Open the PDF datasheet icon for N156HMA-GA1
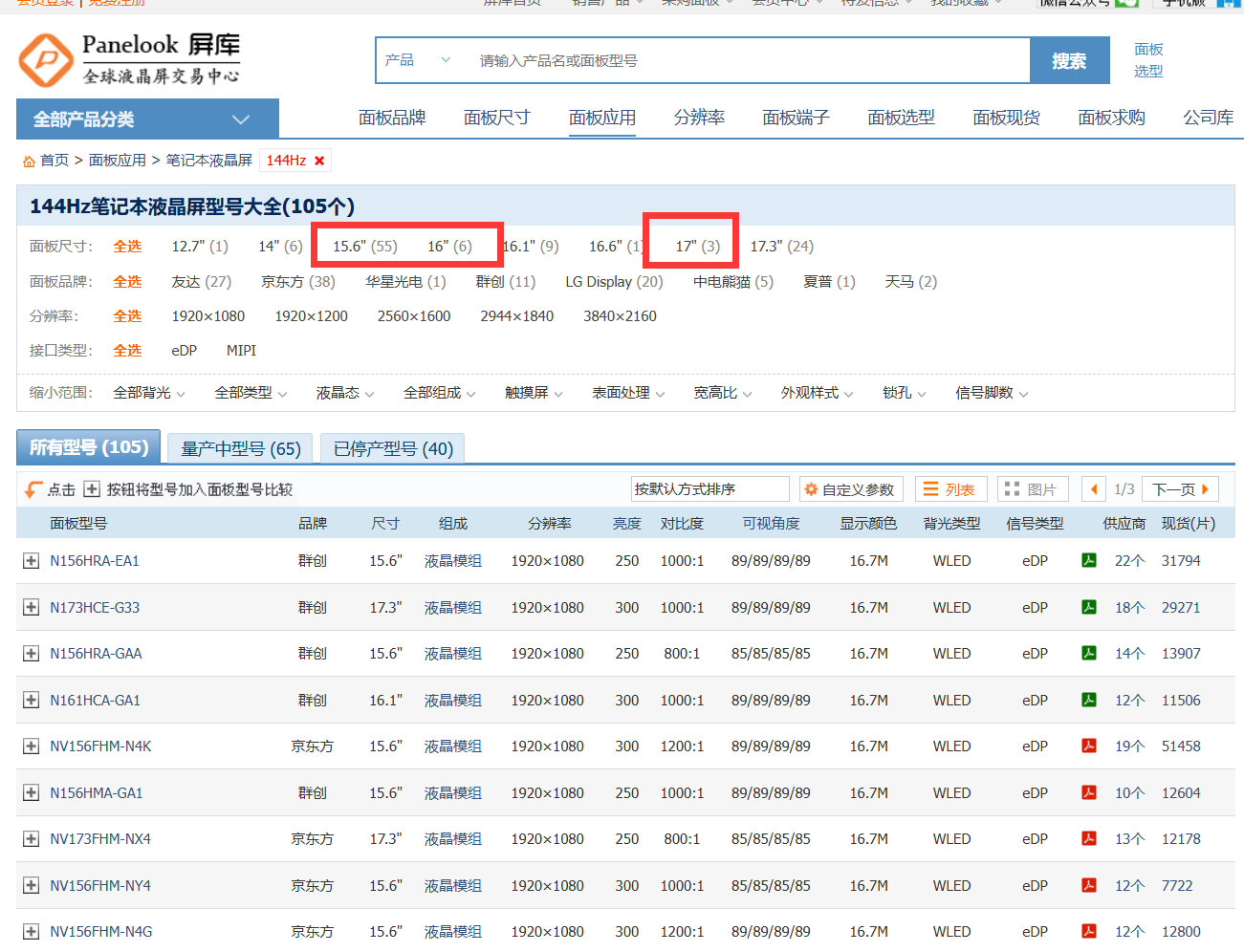 point(1089,792)
